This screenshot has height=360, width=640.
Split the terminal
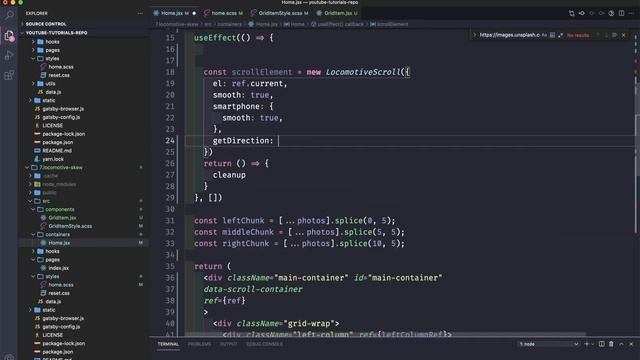[x=602, y=344]
